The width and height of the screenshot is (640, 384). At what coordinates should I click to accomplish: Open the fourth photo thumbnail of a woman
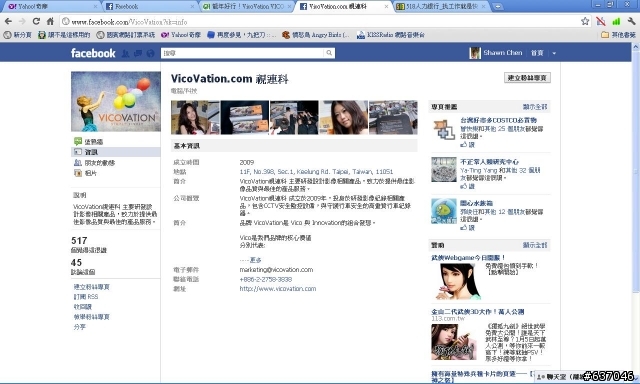tap(343, 118)
